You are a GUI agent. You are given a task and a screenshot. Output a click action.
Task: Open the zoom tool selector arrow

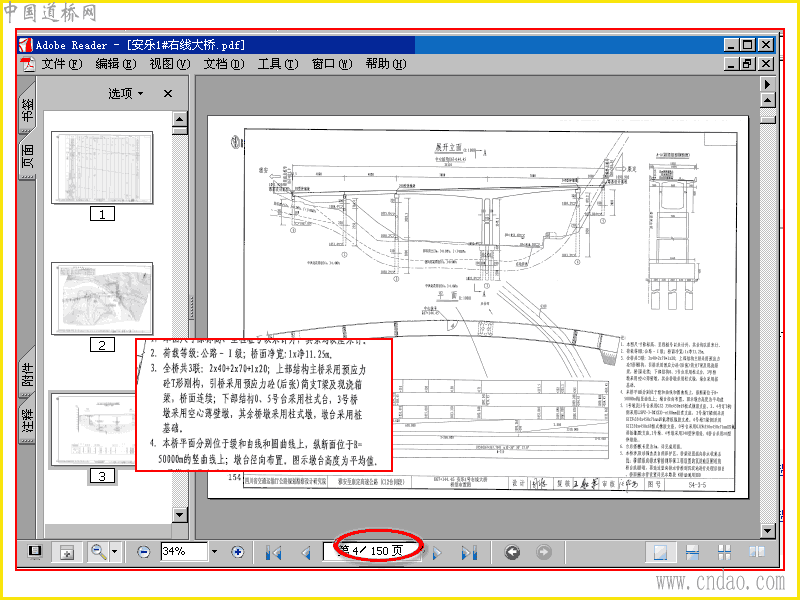(x=114, y=552)
